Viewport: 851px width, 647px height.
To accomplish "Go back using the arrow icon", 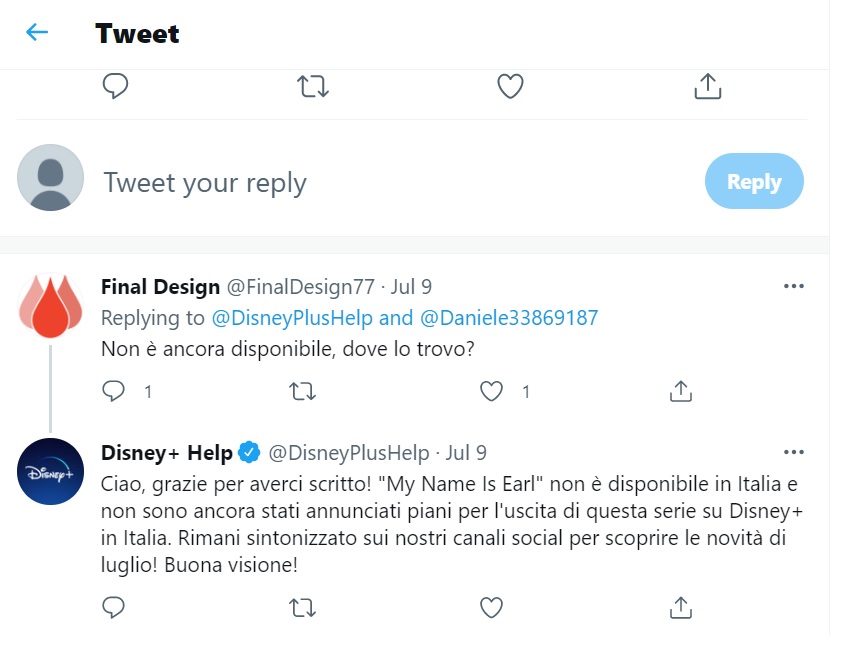I will tap(37, 33).
